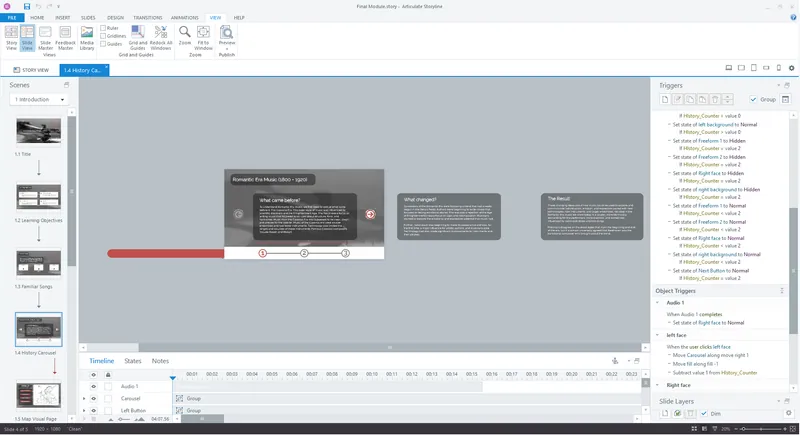This screenshot has height=435, width=800.
Task: Hide the Audio 1 timeline layer
Action: [93, 387]
